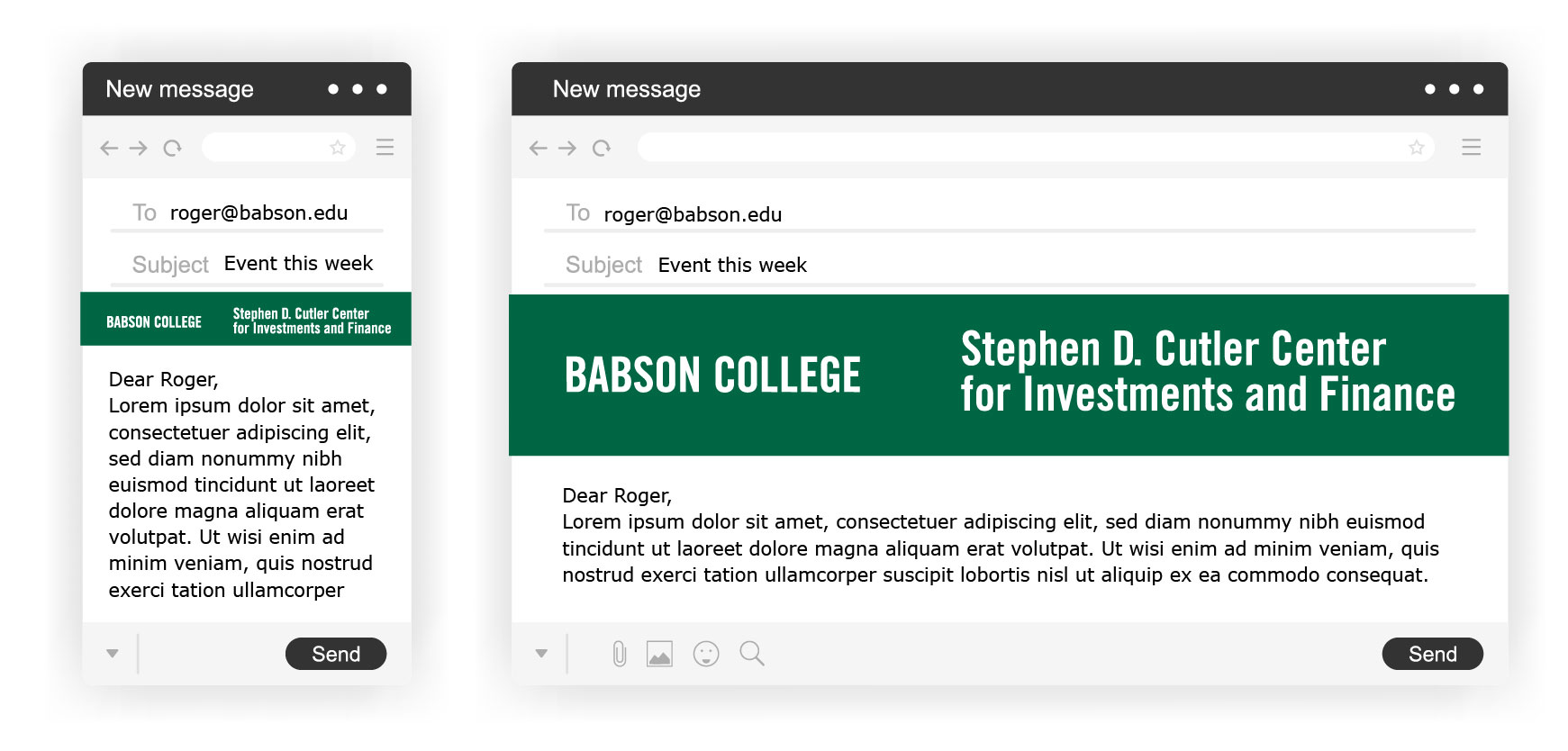Click the reload icon in the large message window
This screenshot has width=1568, height=751.
pos(602,148)
